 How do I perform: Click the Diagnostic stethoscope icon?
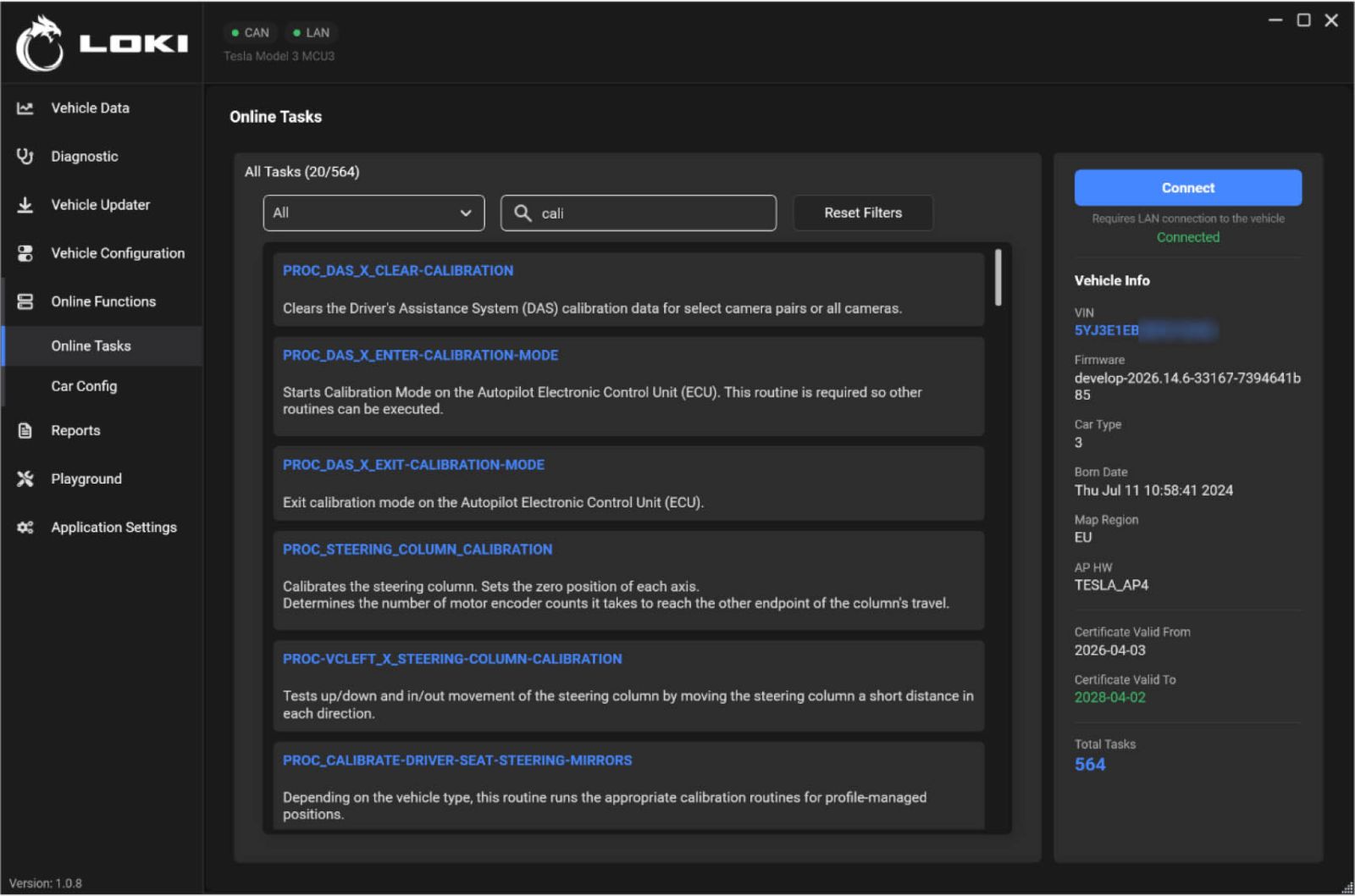pyautogui.click(x=25, y=157)
